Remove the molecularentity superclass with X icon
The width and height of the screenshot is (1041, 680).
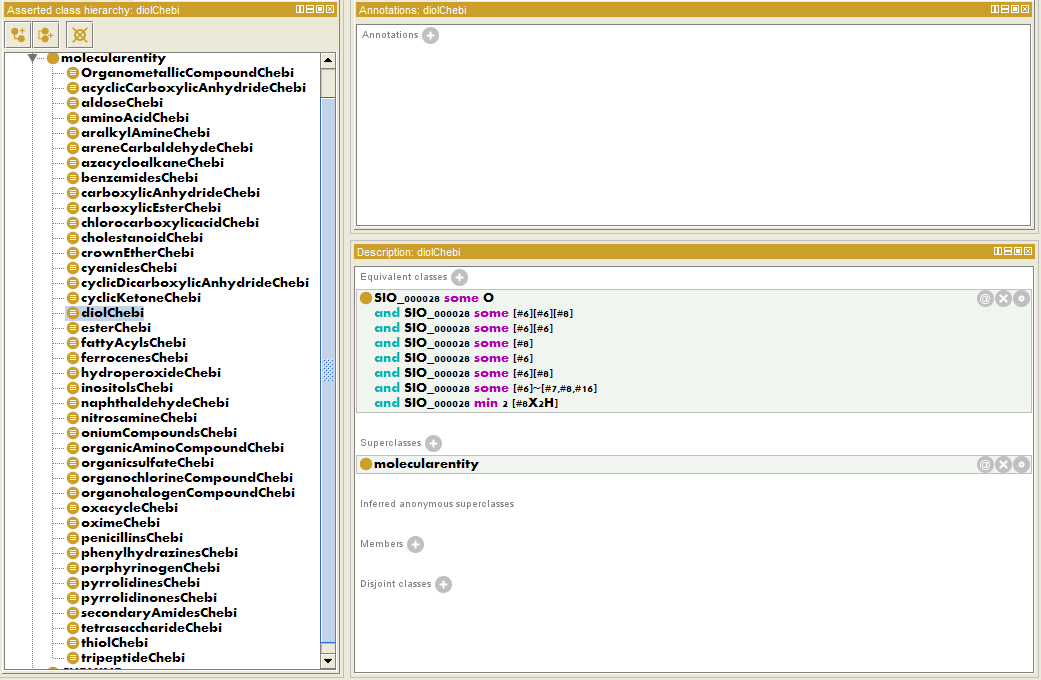(x=1004, y=465)
